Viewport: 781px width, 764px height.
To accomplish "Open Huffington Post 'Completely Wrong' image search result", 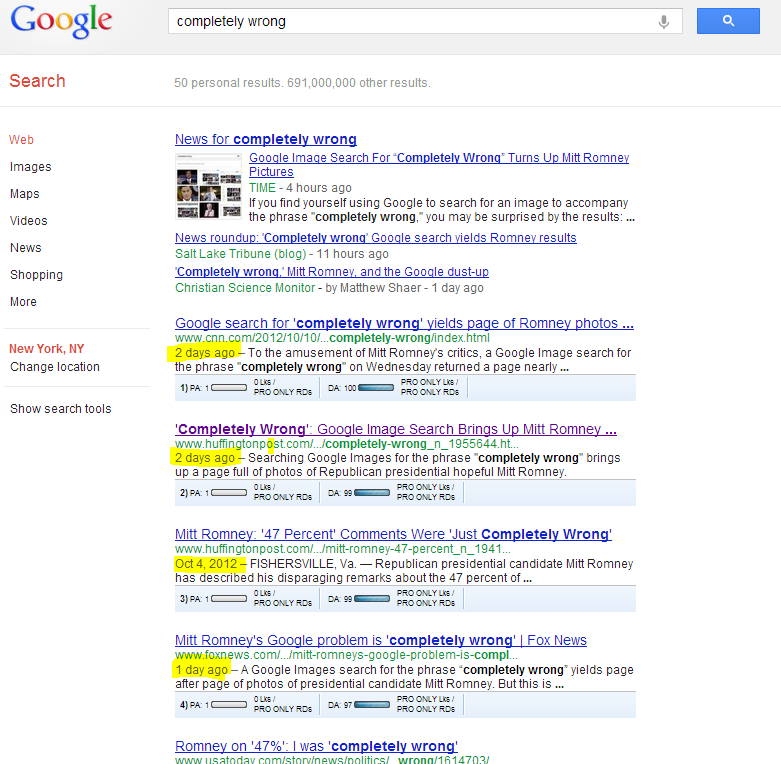I will (x=395, y=429).
